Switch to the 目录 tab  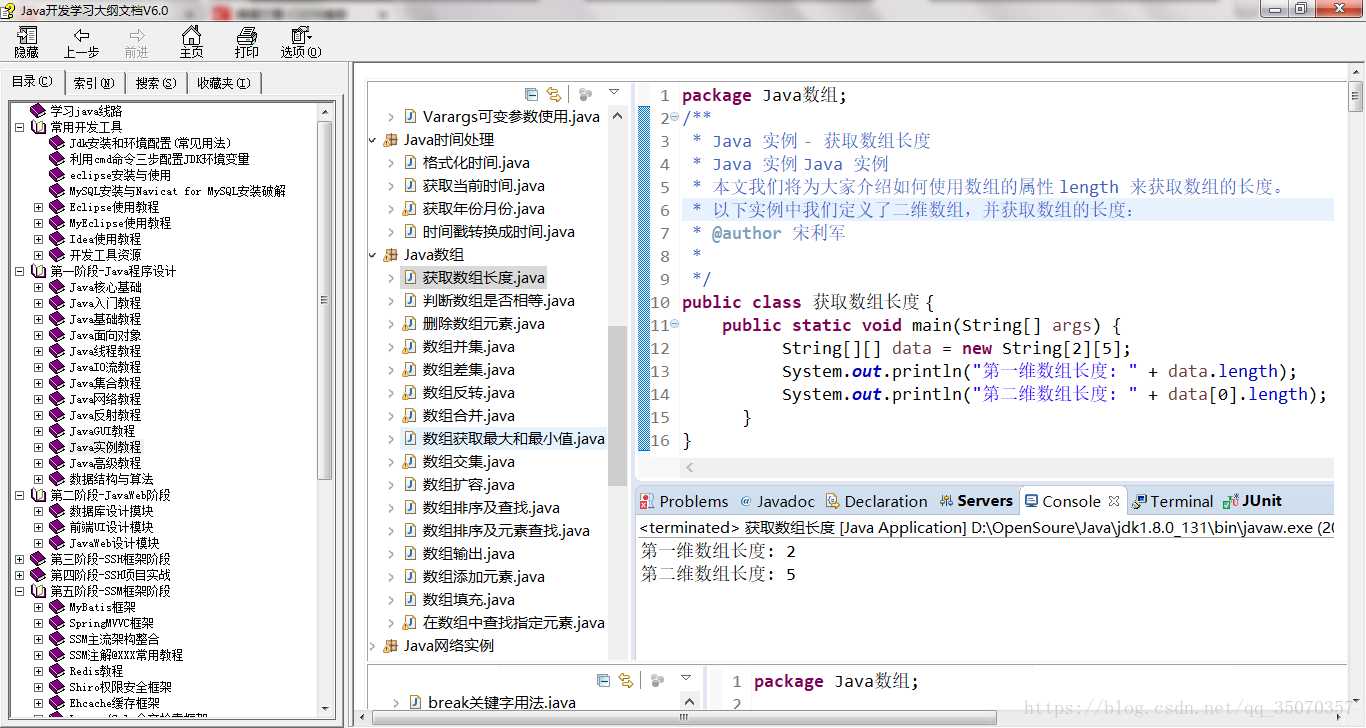[x=33, y=82]
